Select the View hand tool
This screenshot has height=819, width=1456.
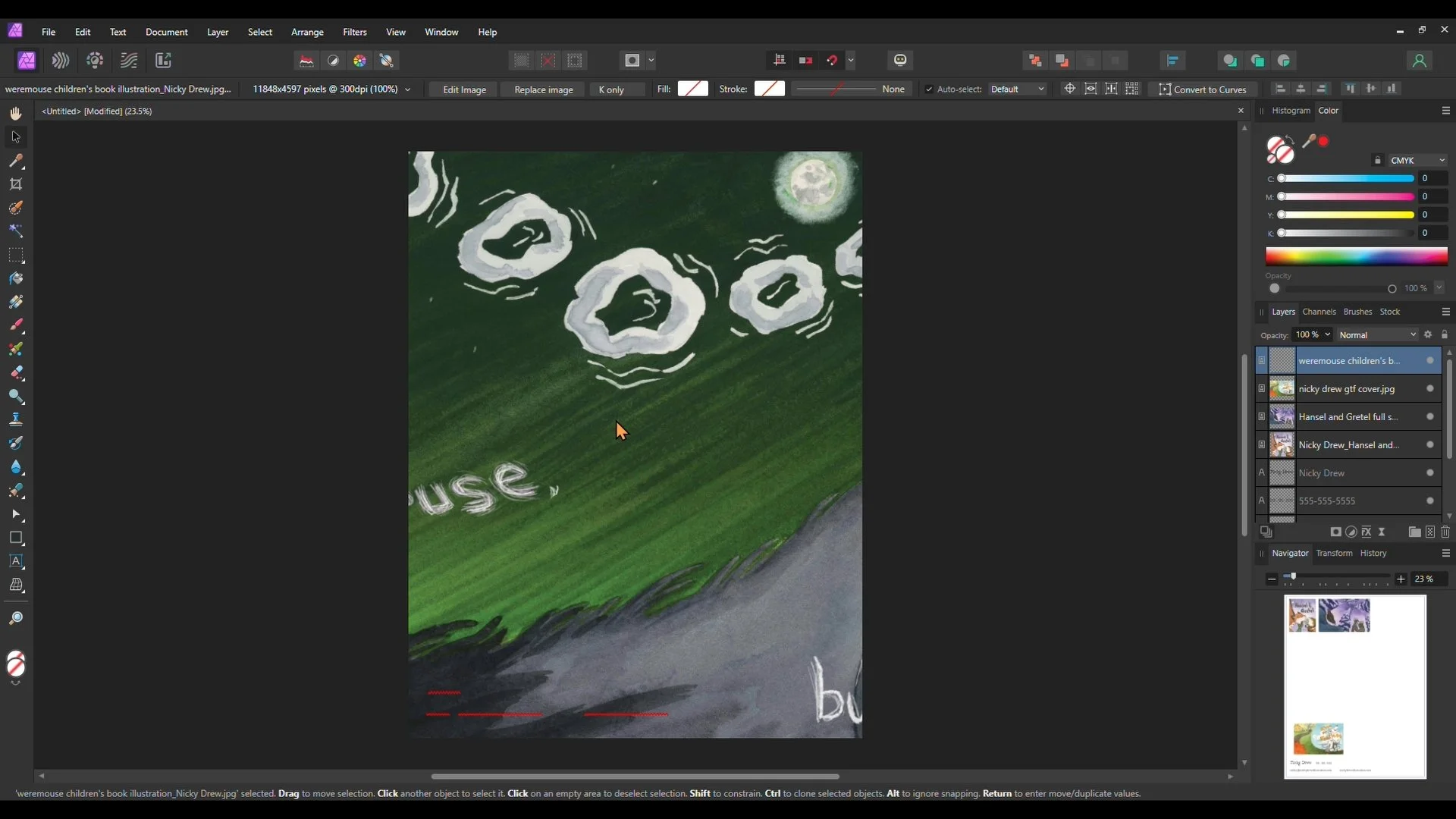click(x=16, y=114)
